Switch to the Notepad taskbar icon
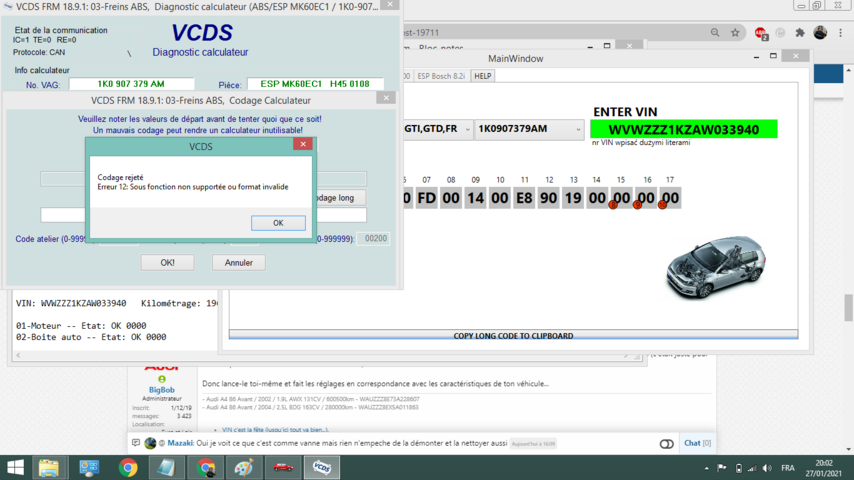 pyautogui.click(x=167, y=467)
